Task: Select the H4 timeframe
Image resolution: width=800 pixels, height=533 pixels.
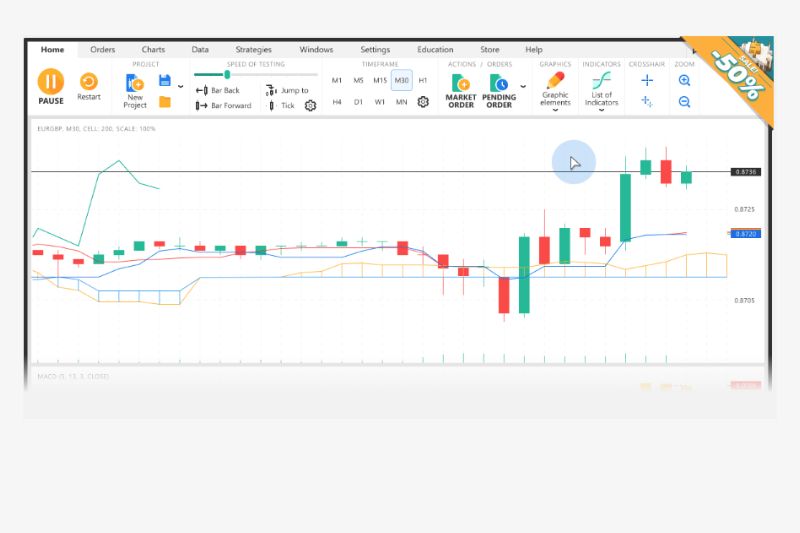Action: pyautogui.click(x=337, y=102)
